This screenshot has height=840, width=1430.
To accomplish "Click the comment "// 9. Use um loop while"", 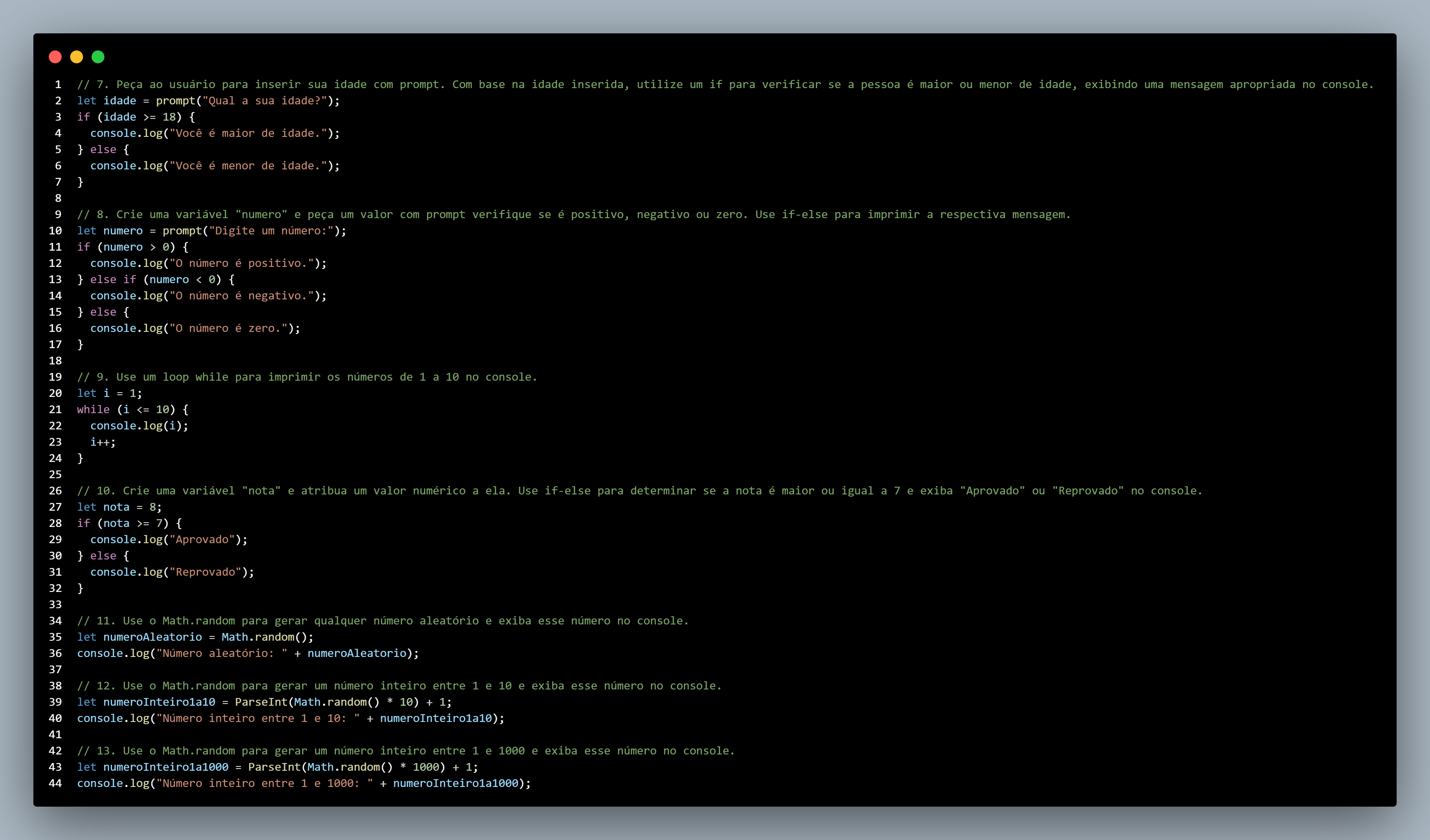I will 307,377.
